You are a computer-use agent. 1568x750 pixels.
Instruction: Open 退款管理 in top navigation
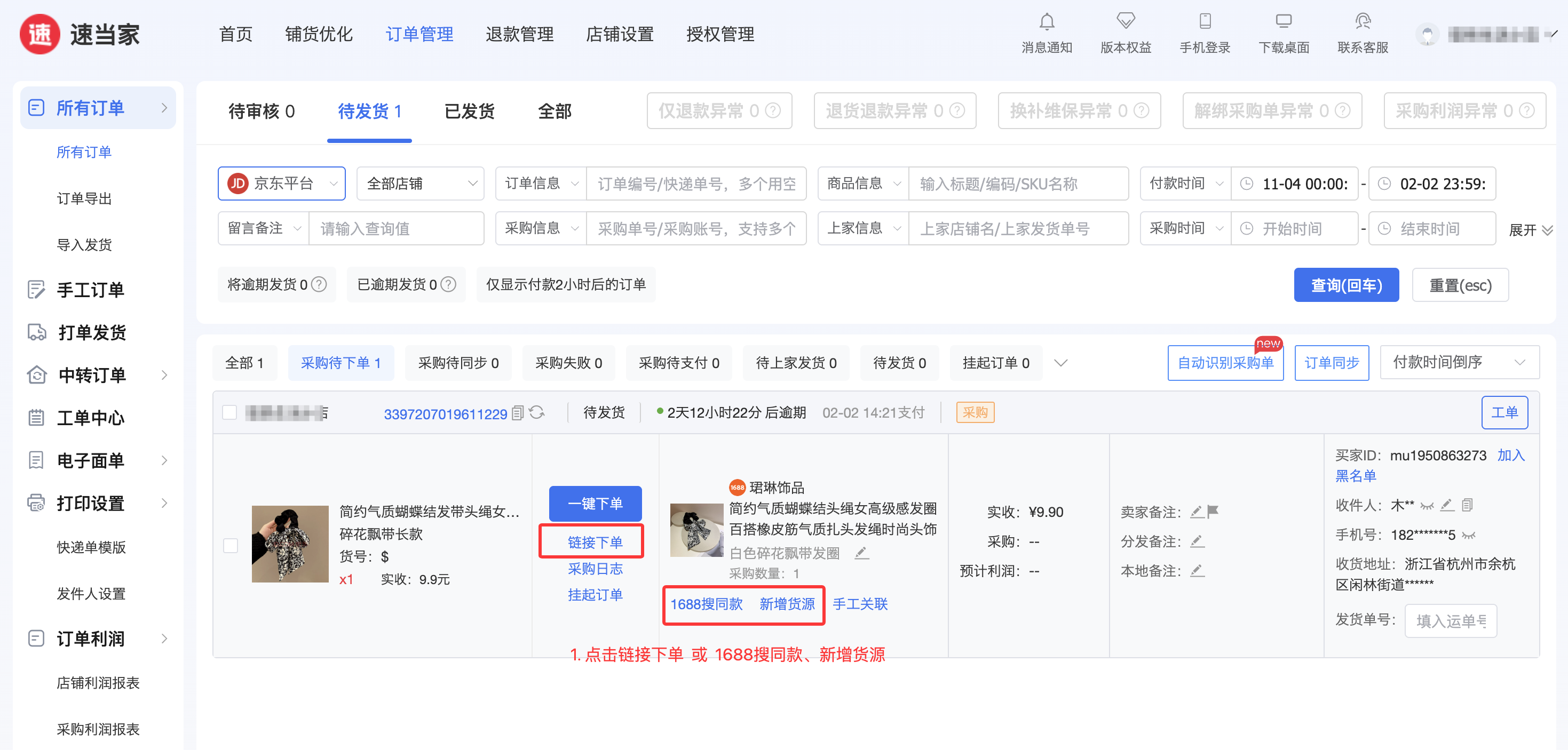point(519,34)
